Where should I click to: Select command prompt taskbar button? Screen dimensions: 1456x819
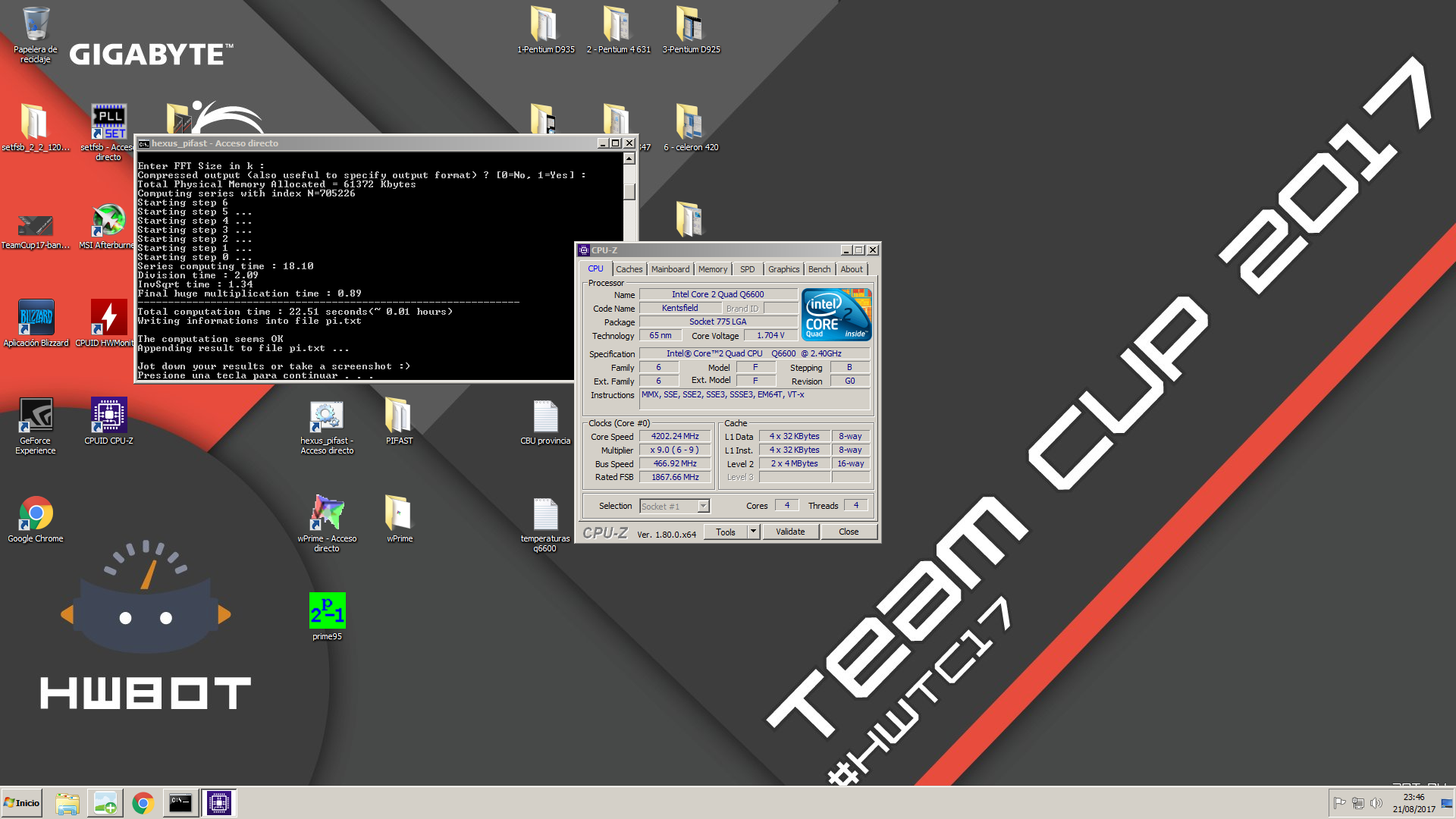(x=180, y=803)
